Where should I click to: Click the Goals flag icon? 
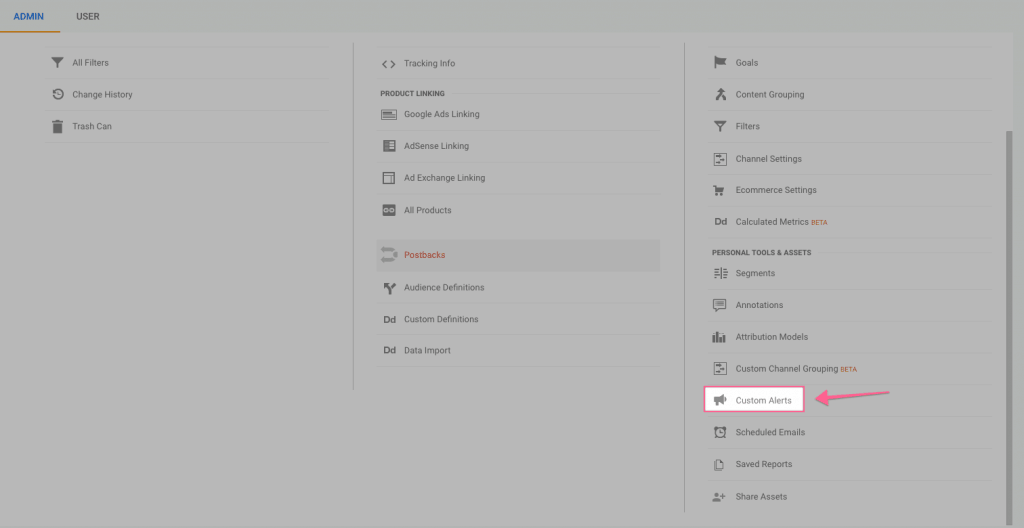coord(720,63)
